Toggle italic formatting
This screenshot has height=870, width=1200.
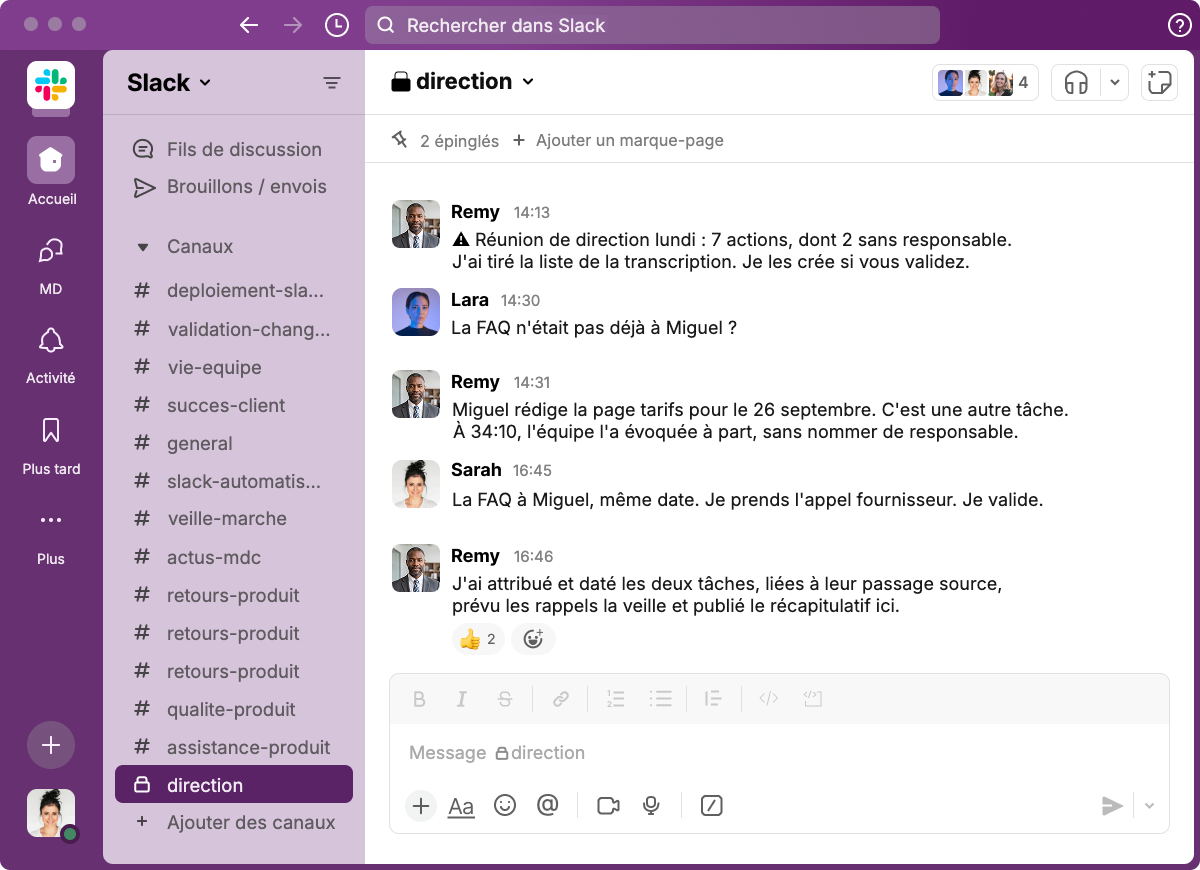462,699
